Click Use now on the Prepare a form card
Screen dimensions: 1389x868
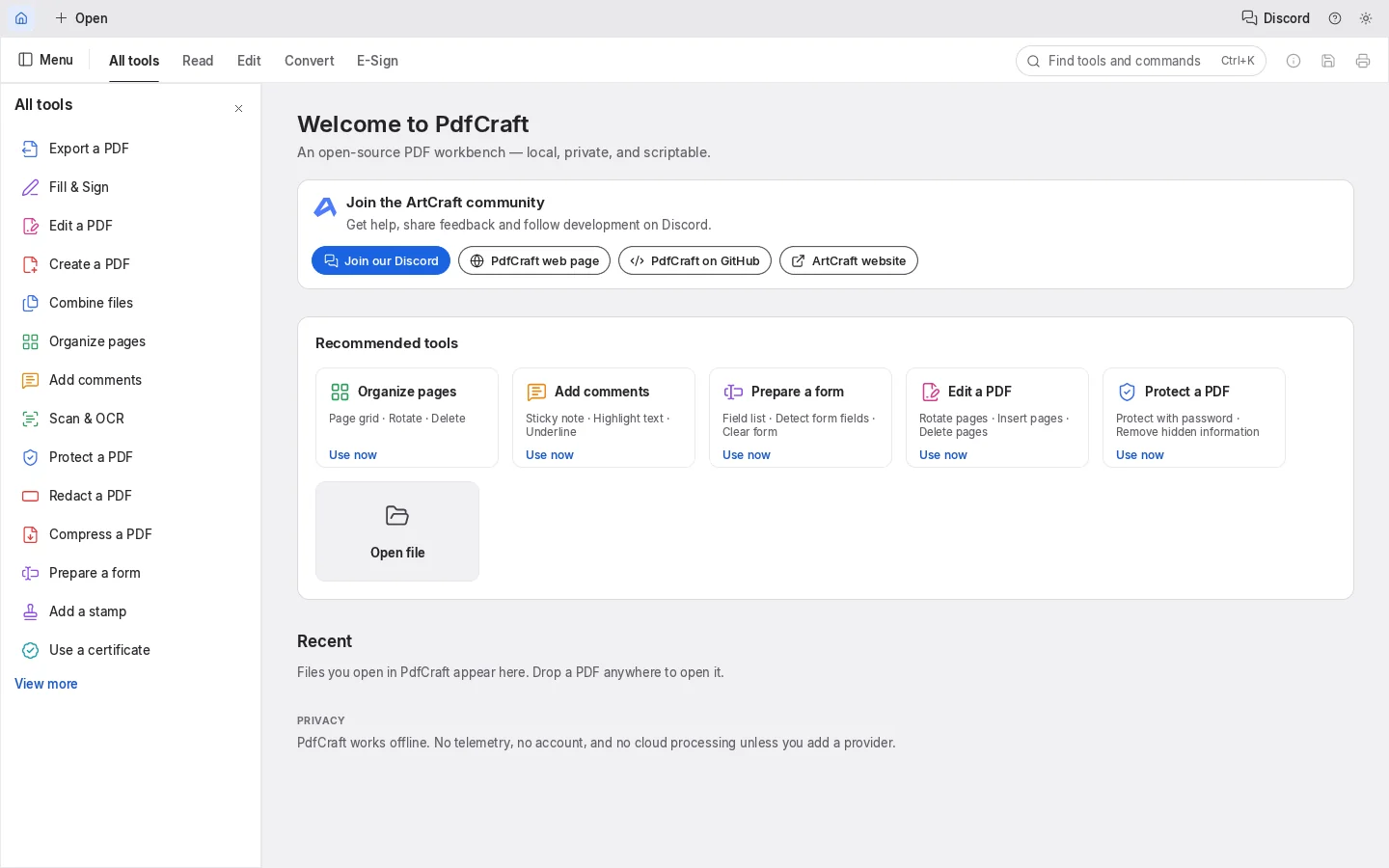click(747, 455)
